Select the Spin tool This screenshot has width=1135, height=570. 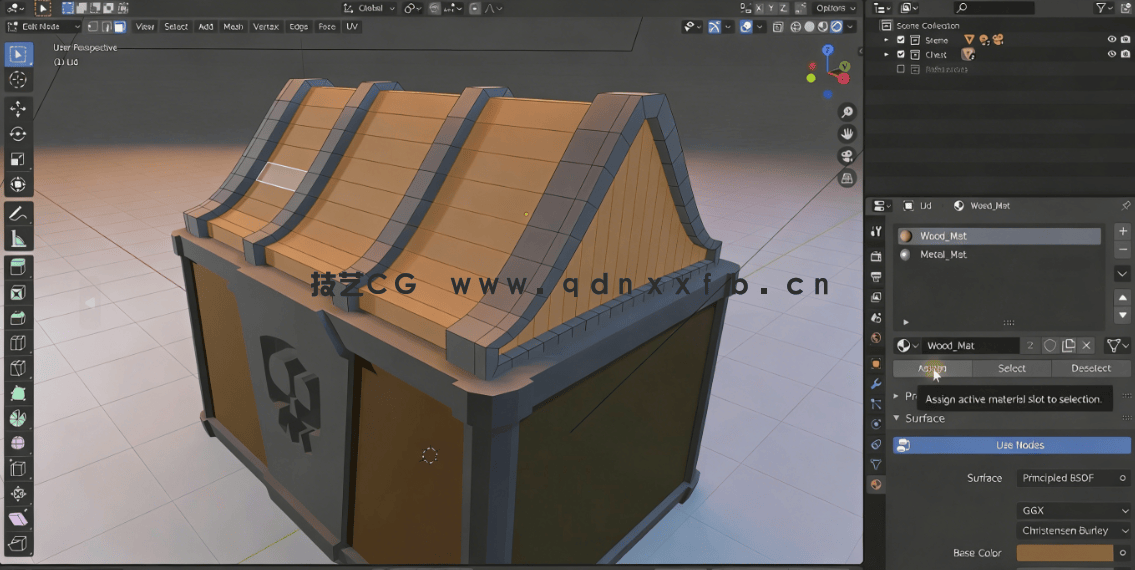click(18, 419)
